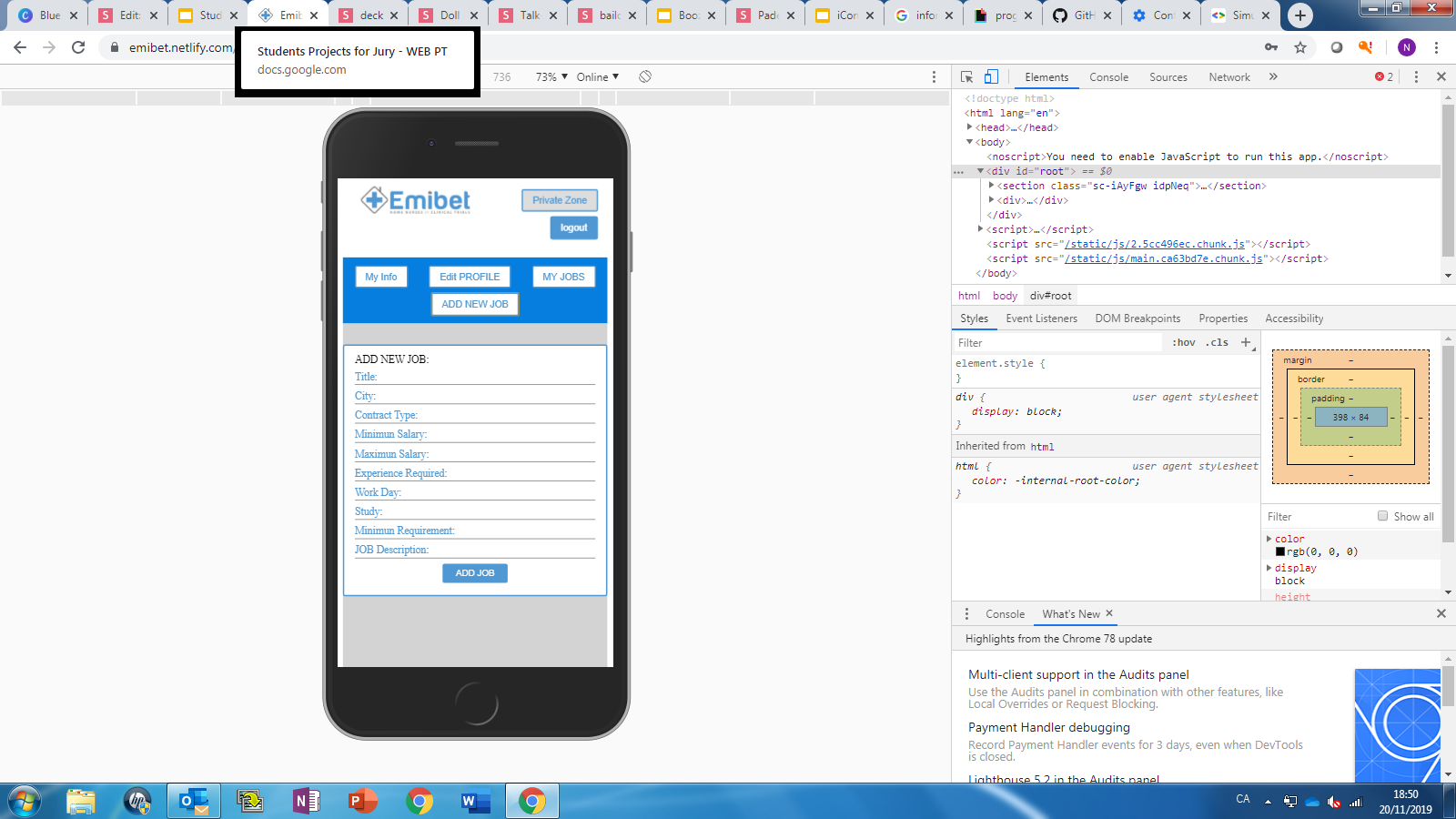Switch to the Console tab in DevTools
The height and width of the screenshot is (819, 1456).
[x=1108, y=77]
